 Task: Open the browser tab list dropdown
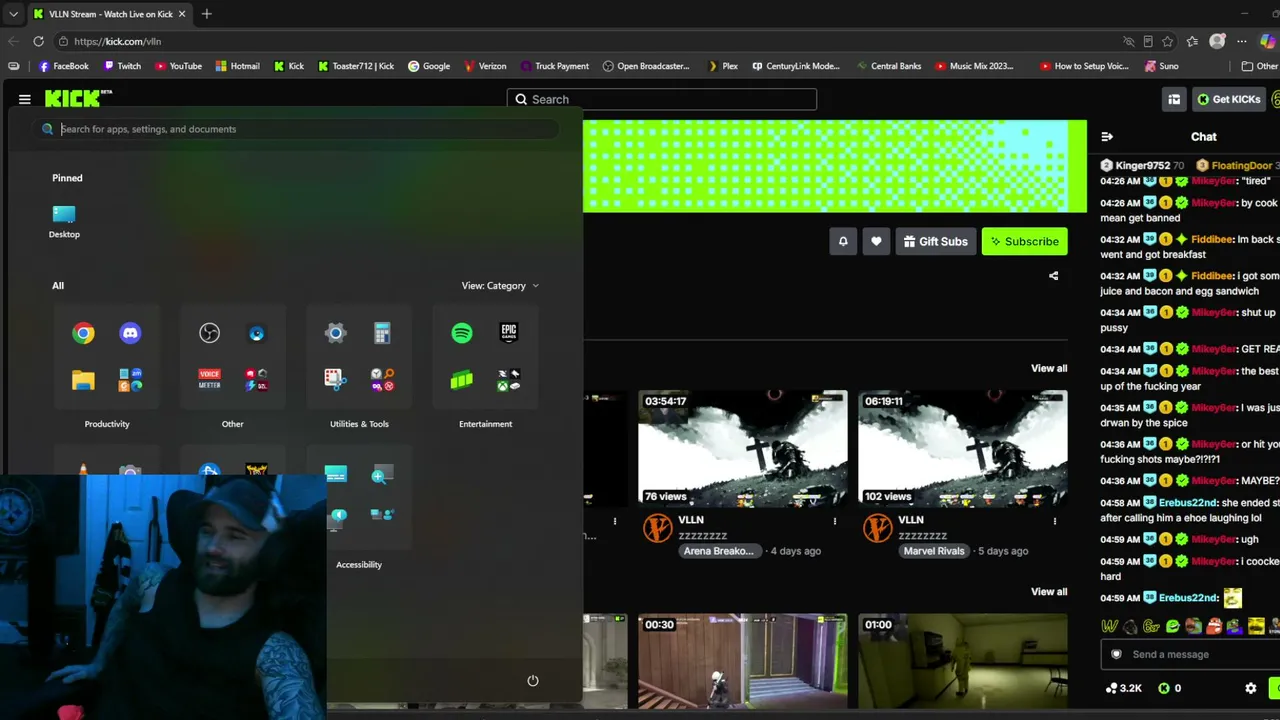(13, 14)
